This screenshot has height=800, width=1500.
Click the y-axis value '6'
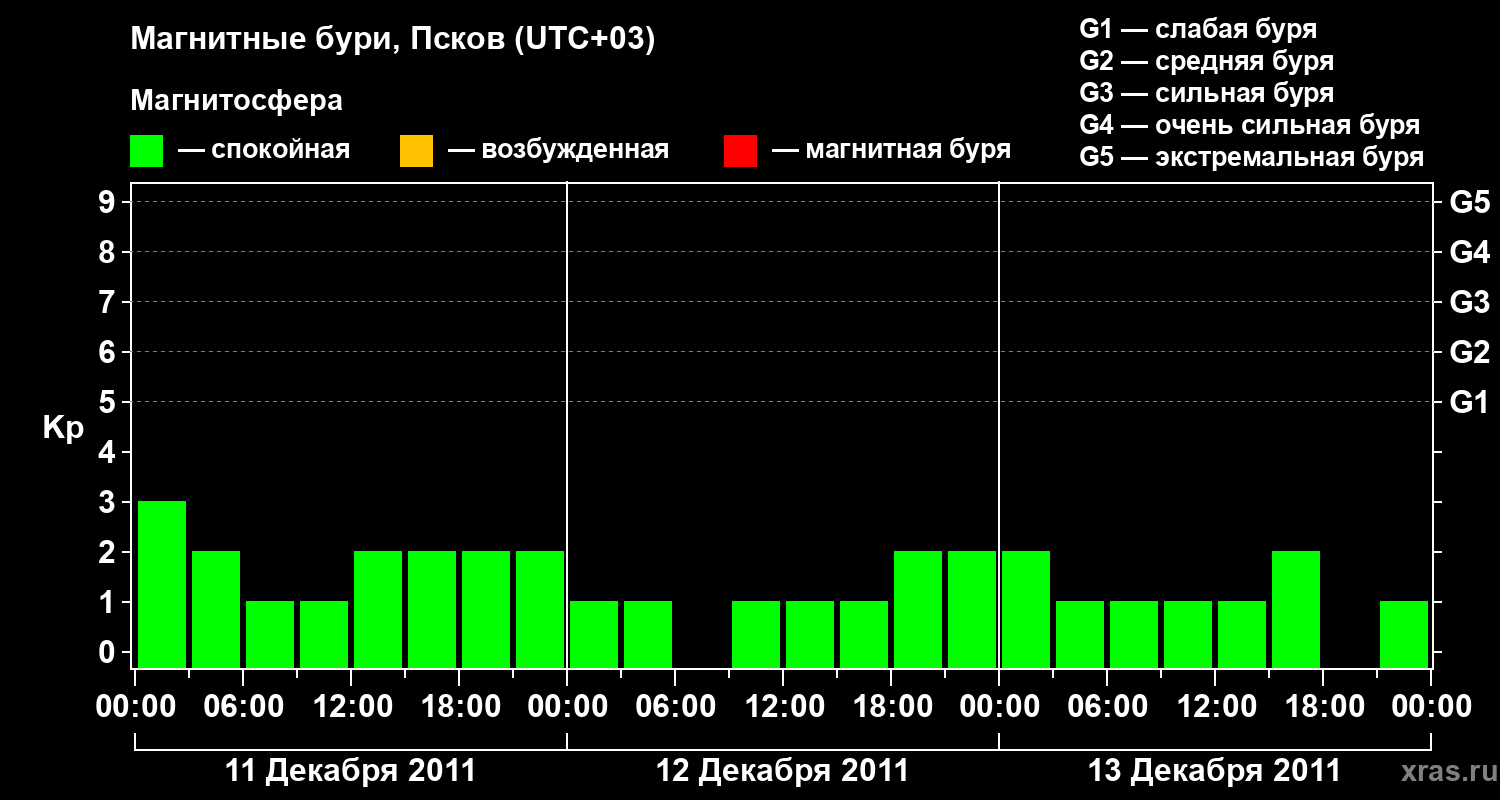click(x=109, y=352)
